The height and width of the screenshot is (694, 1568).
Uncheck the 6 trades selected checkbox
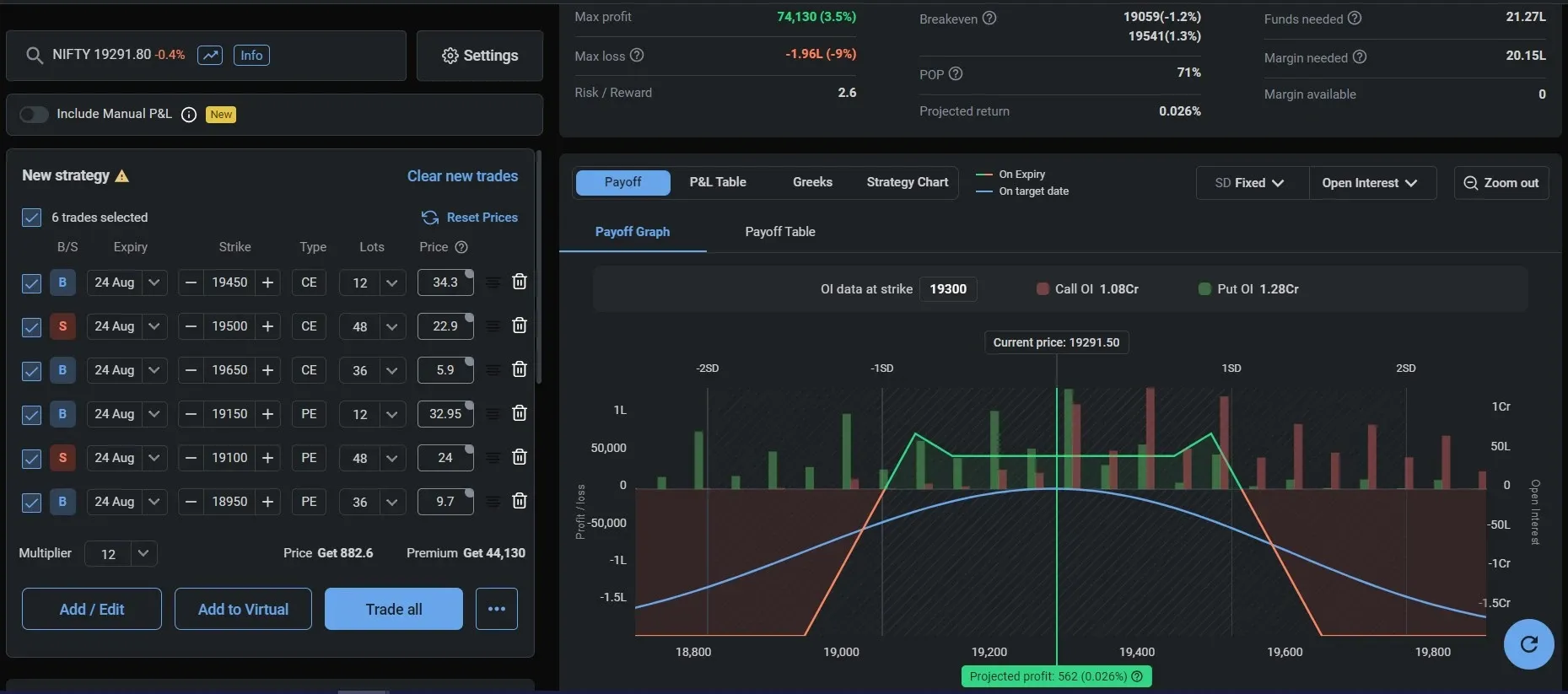coord(31,218)
